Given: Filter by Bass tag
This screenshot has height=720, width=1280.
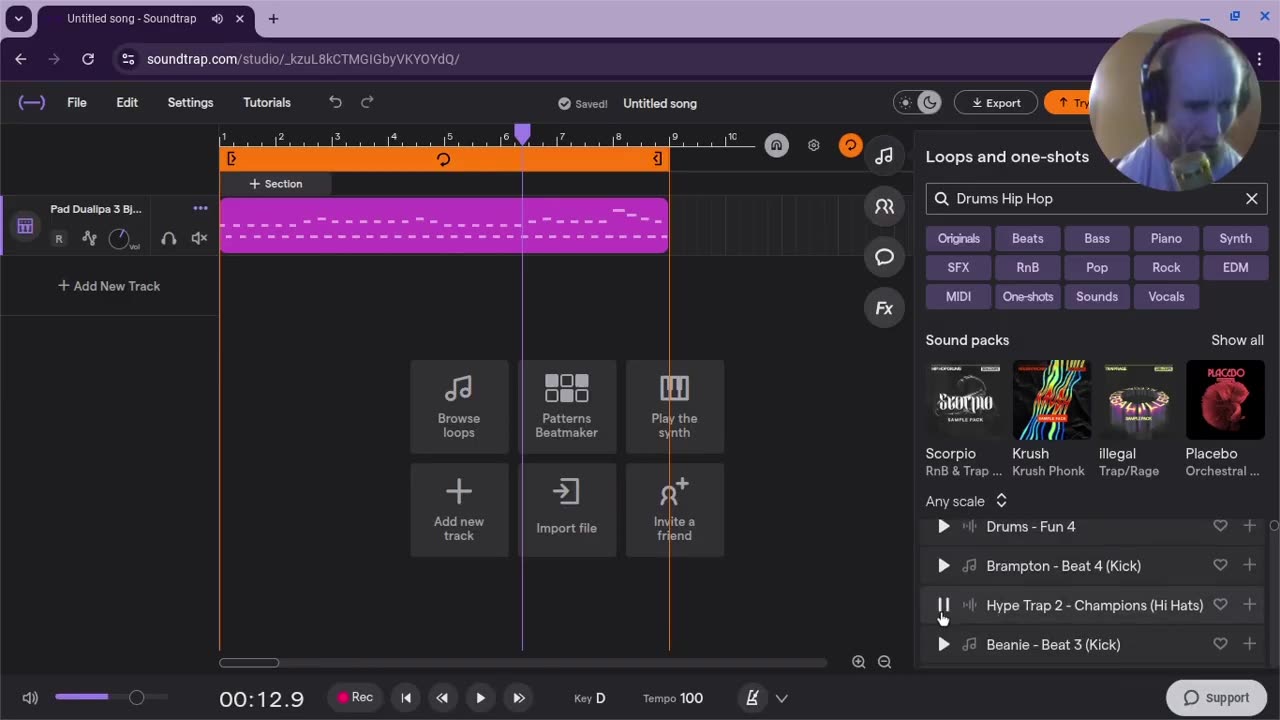Looking at the screenshot, I should click(1097, 238).
